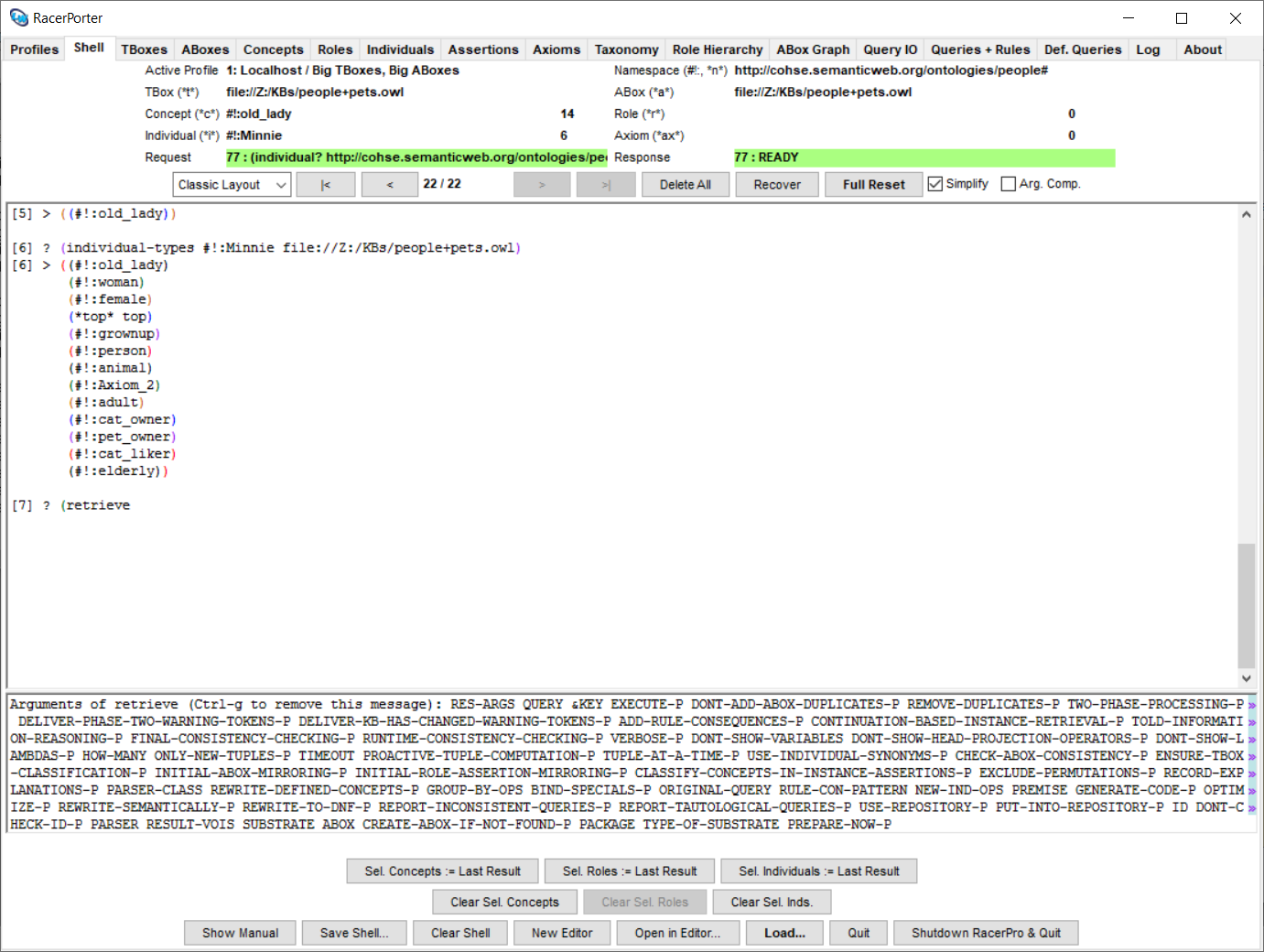Open the Classic Layout dropdown

pos(232,185)
